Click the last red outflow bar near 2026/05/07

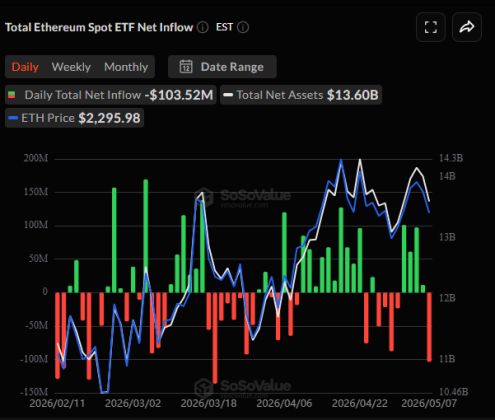pyautogui.click(x=429, y=327)
